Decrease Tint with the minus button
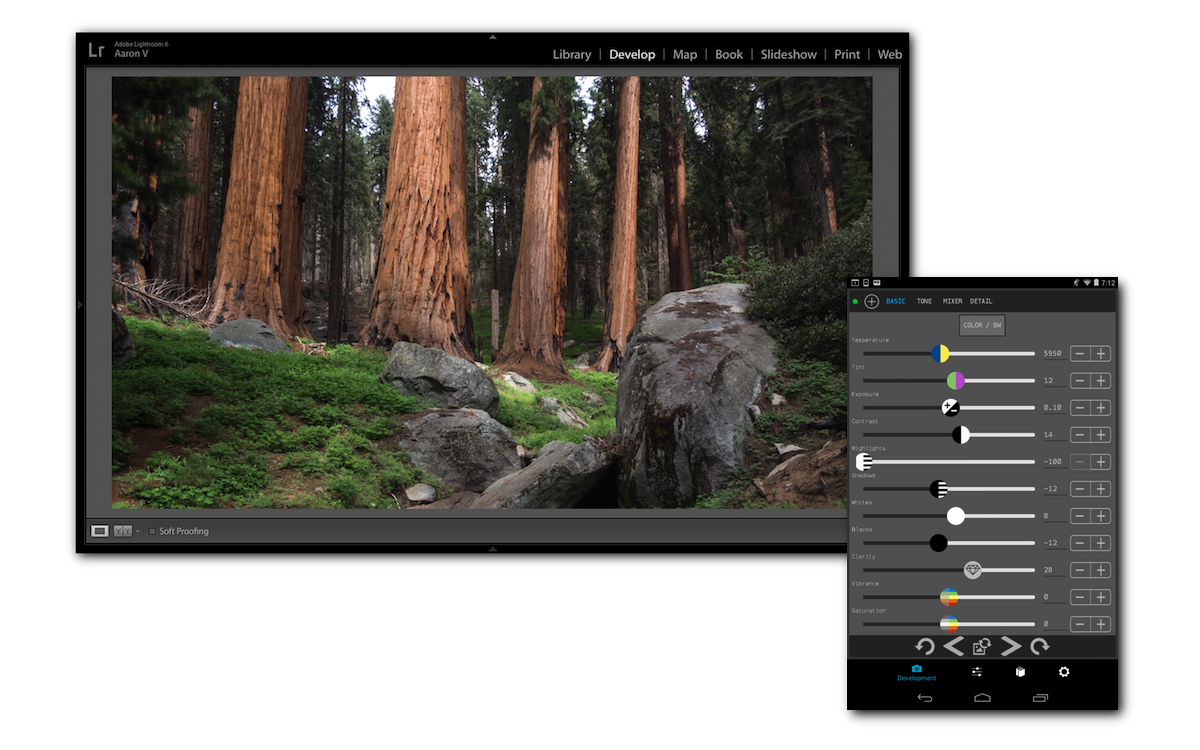The width and height of the screenshot is (1200, 750). 1080,380
